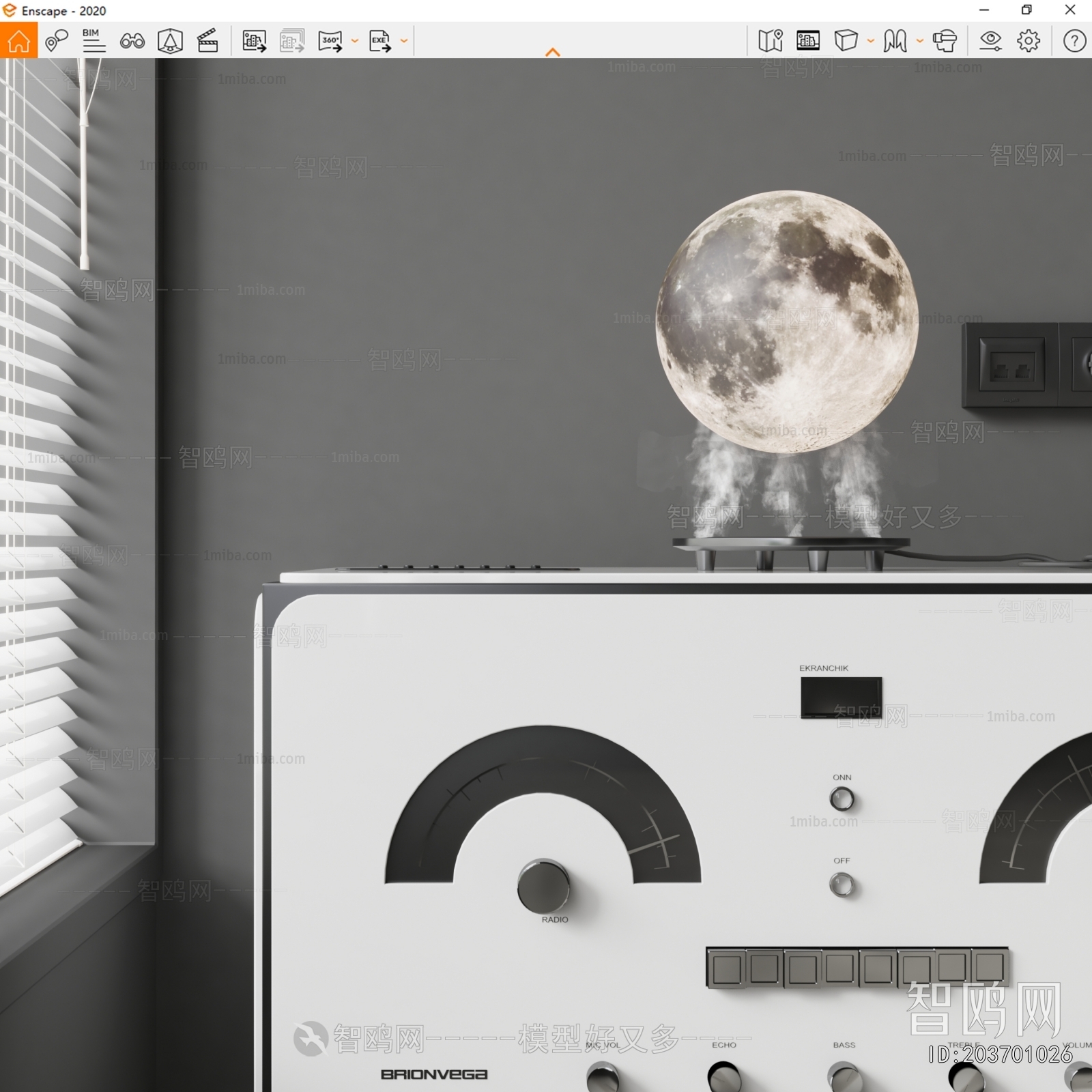The image size is (1092, 1092).
Task: Open the collaborative annotations pin-and-speech-bubble icon
Action: click(x=57, y=41)
